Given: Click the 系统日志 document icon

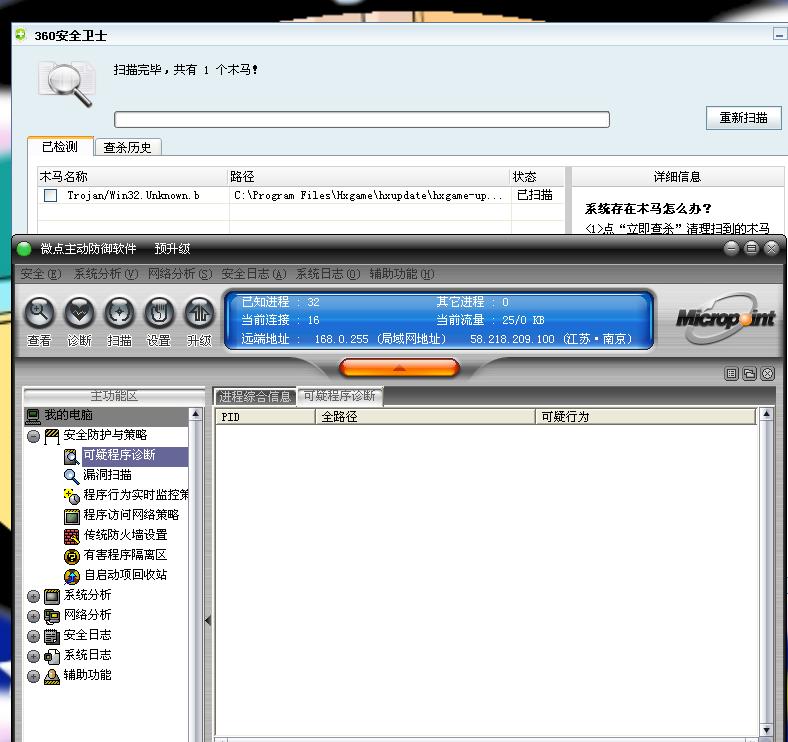Looking at the screenshot, I should point(52,657).
